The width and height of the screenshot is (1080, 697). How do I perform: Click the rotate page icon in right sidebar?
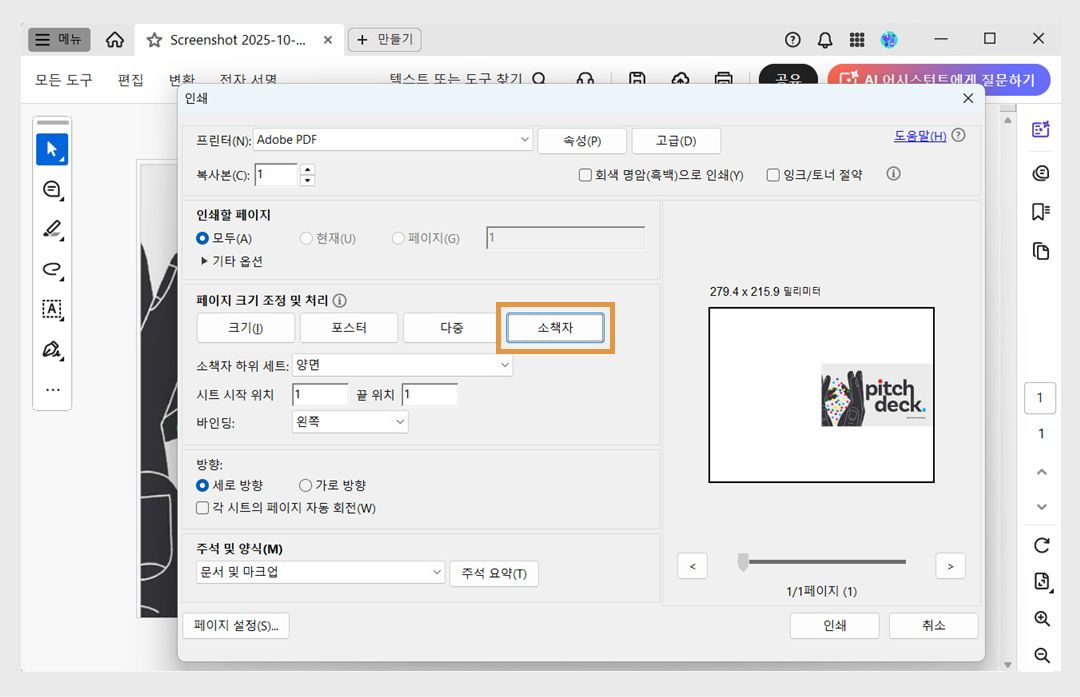tap(1041, 545)
